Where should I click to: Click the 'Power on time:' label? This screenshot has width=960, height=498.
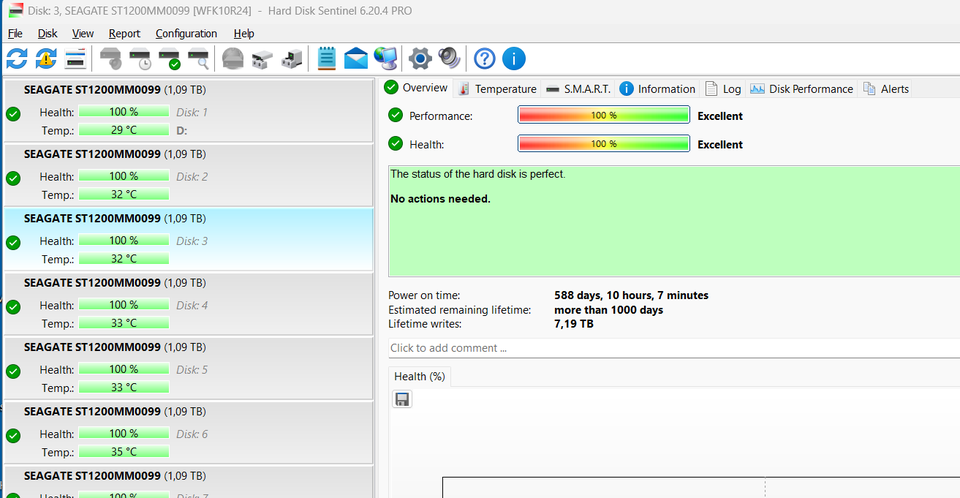pyautogui.click(x=424, y=295)
